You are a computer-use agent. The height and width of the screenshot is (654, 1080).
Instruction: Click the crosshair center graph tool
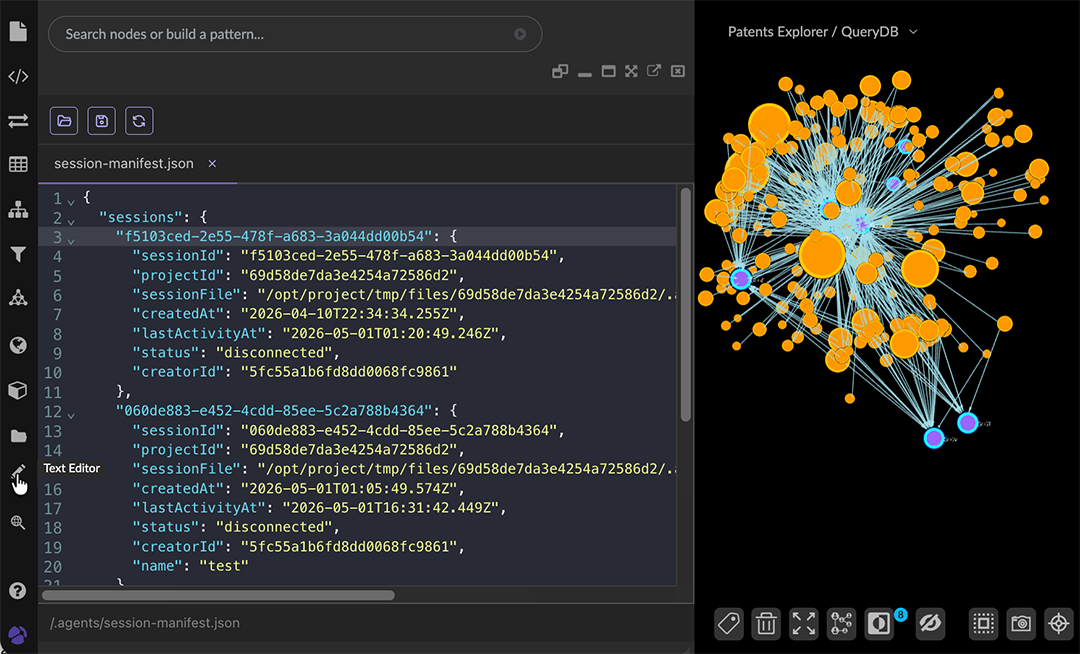[1059, 624]
